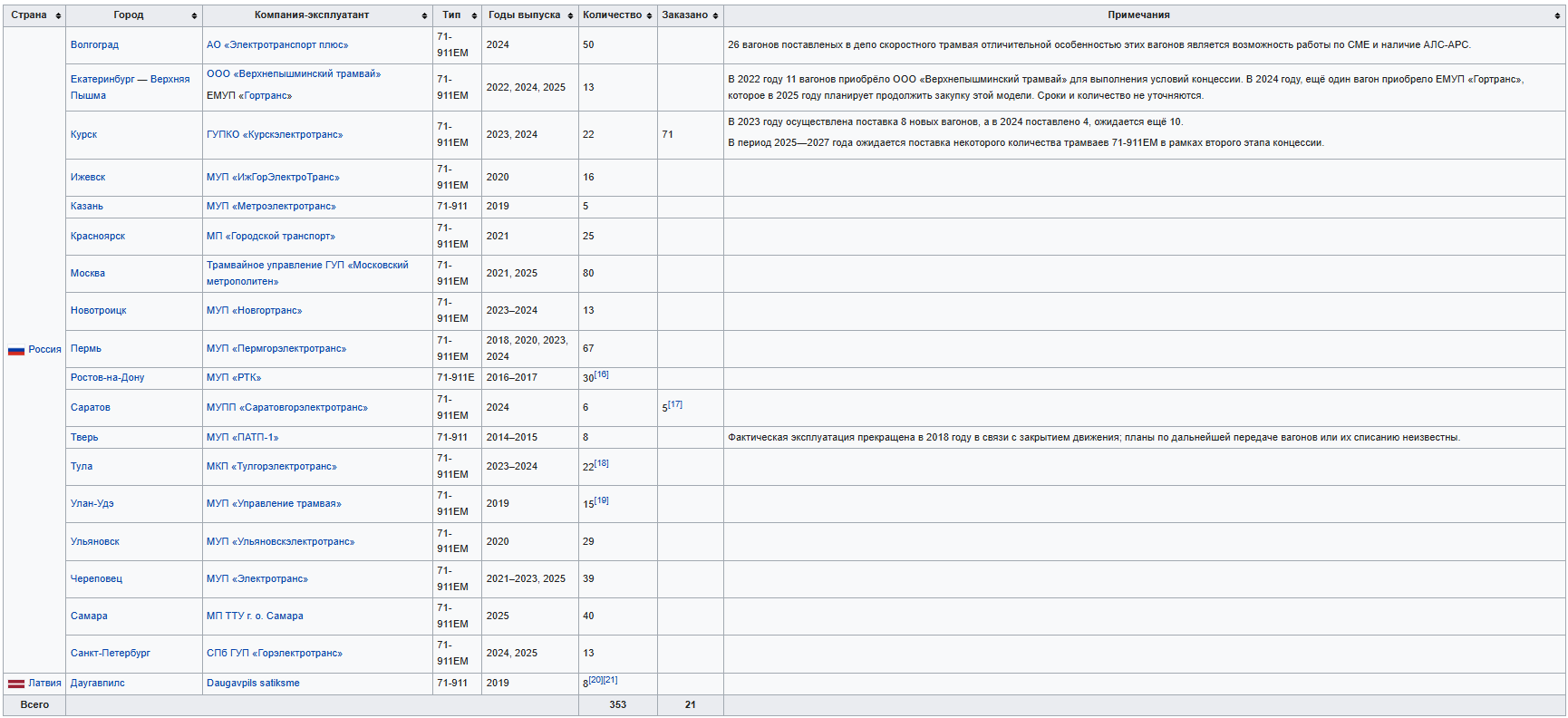Open the Череповец city link

(96, 578)
